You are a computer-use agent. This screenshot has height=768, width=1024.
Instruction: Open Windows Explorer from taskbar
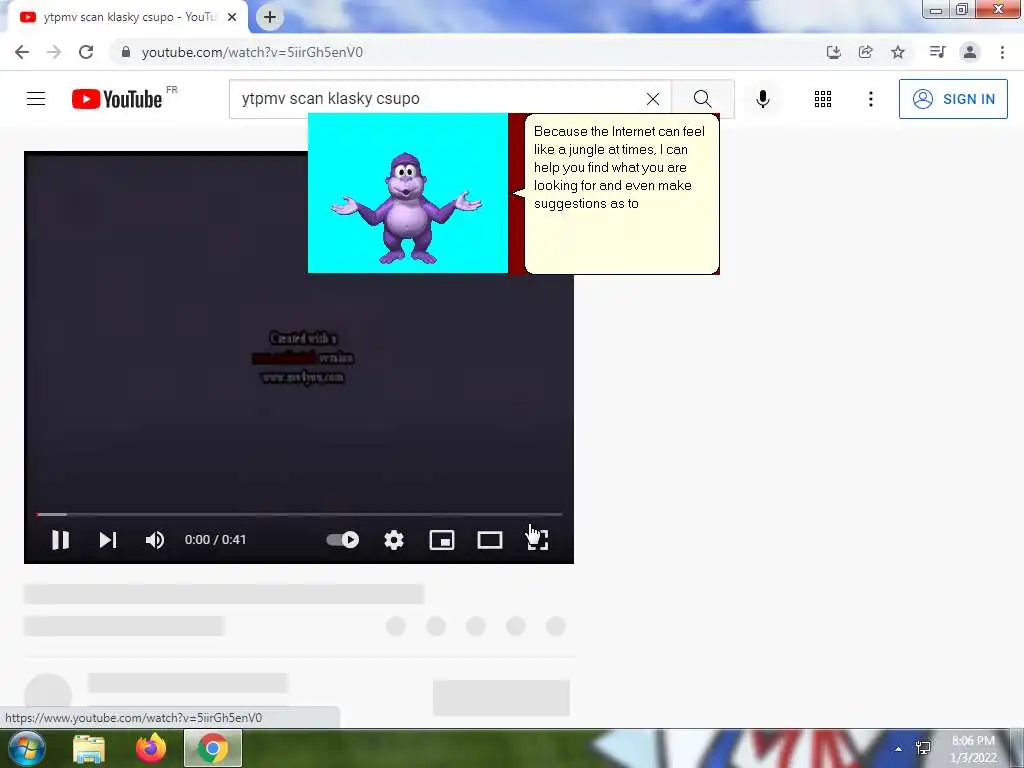[x=89, y=748]
